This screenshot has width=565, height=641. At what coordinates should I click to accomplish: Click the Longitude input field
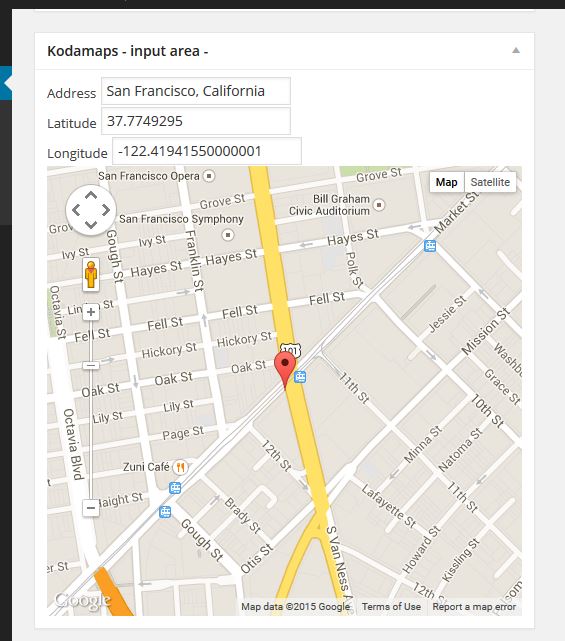(207, 151)
